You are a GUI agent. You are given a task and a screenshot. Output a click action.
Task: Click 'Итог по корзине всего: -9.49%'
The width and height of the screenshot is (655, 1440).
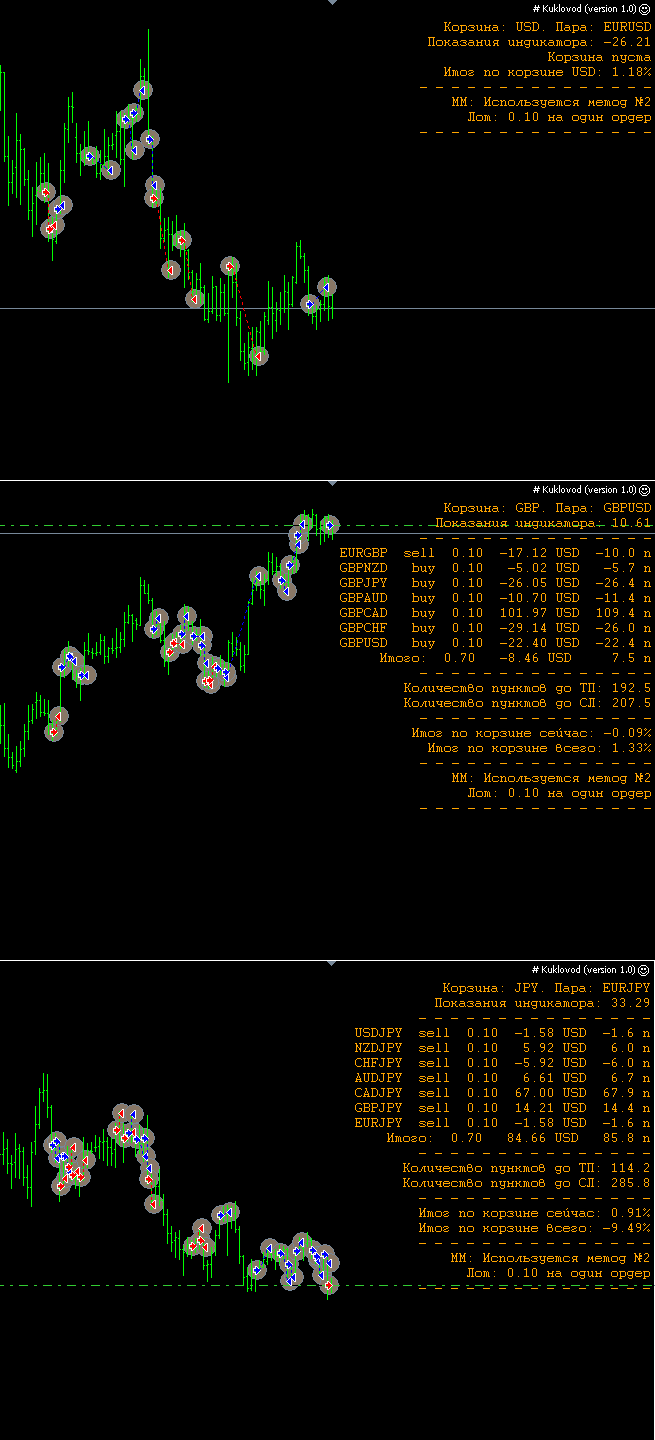tap(535, 1228)
